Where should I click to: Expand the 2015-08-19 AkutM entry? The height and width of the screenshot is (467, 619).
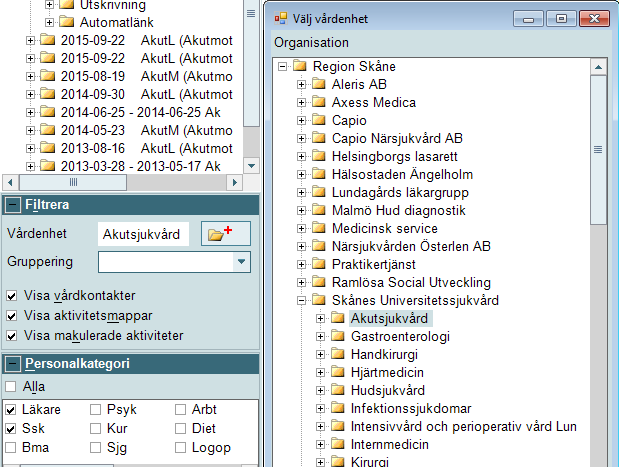(30, 77)
